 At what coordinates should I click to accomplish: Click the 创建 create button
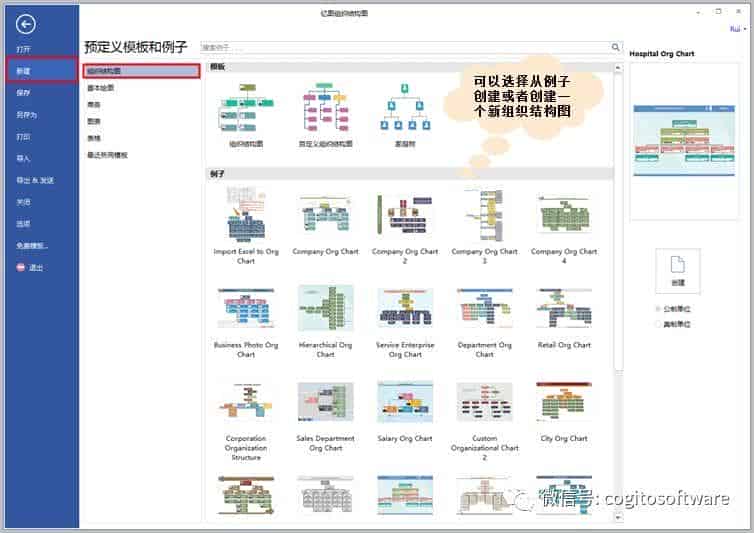tap(678, 271)
